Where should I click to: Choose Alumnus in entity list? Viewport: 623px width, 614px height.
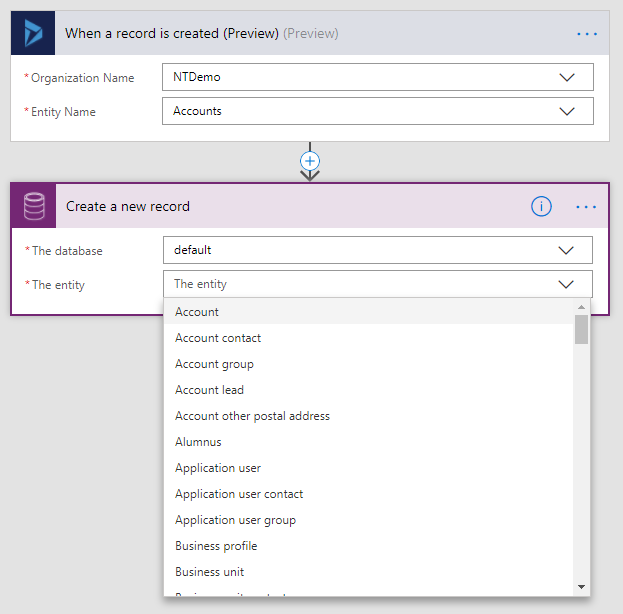(x=198, y=442)
